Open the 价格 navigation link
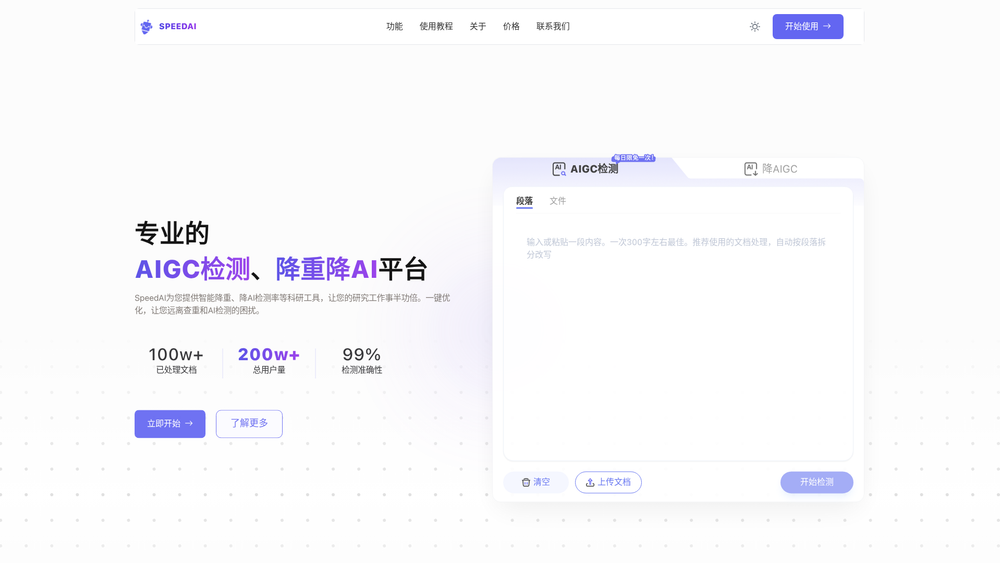 coord(511,27)
